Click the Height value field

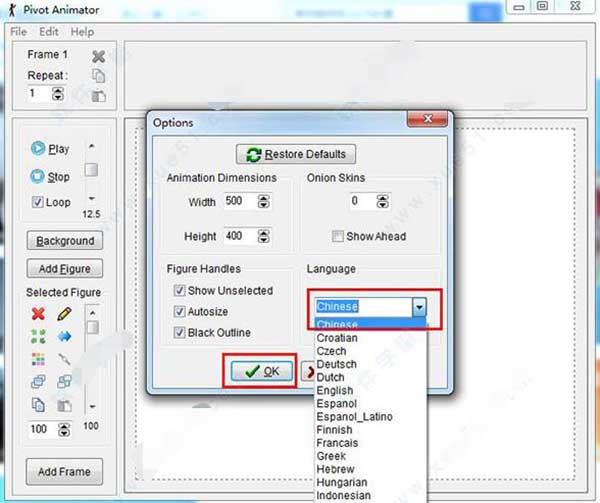click(241, 236)
